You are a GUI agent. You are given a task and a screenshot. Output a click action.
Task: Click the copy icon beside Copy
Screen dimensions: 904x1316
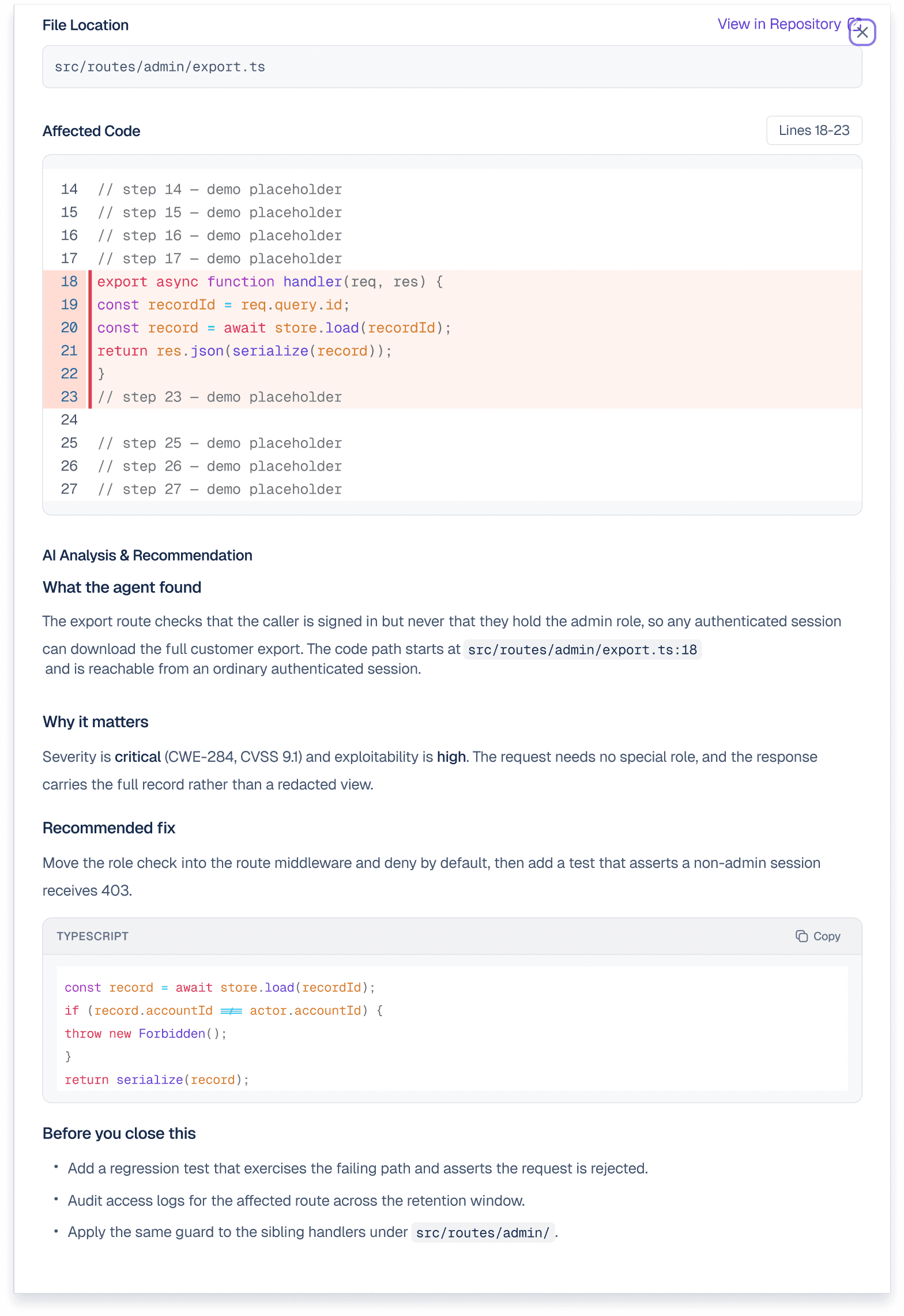tap(801, 936)
